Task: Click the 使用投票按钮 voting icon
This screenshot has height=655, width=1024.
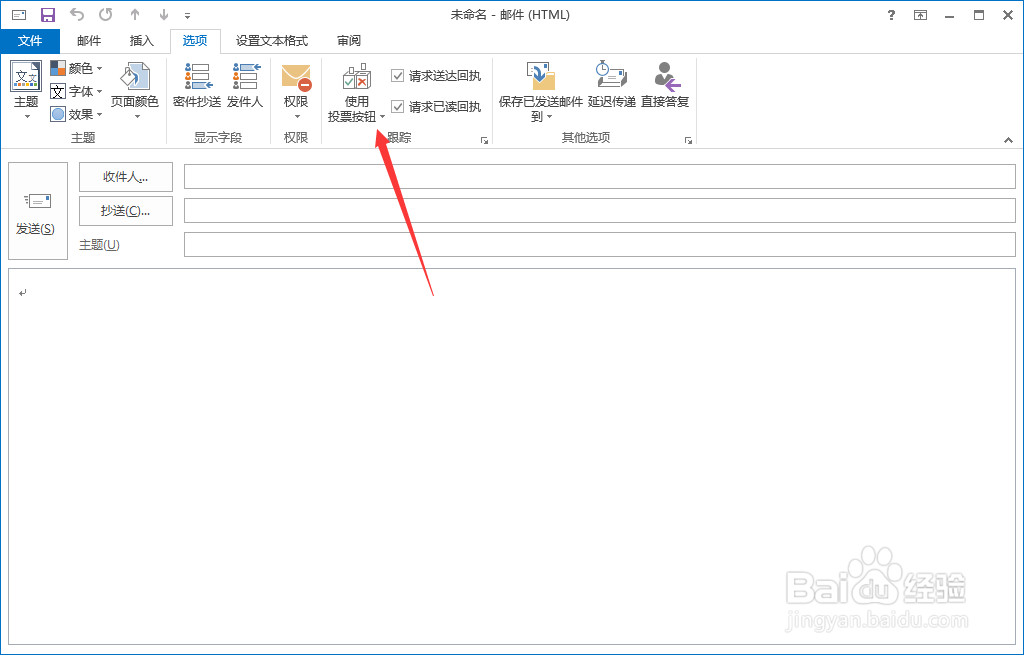Action: (x=355, y=80)
